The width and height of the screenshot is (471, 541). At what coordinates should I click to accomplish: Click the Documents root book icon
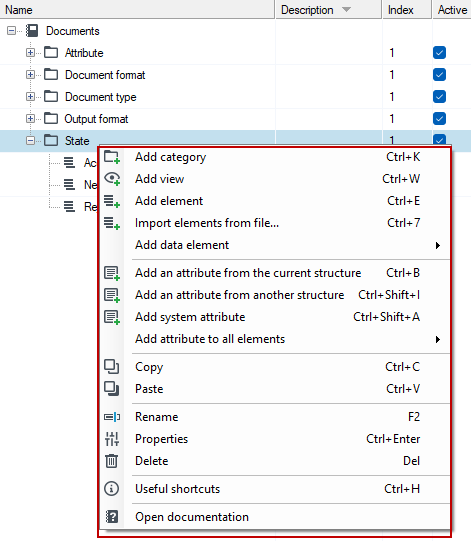[32, 31]
